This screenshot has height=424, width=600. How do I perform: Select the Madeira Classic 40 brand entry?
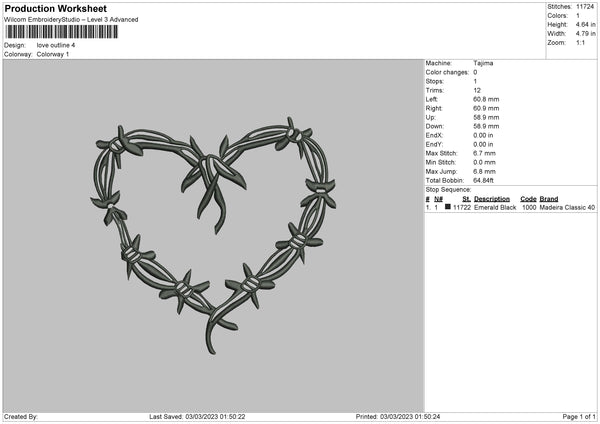pos(567,207)
